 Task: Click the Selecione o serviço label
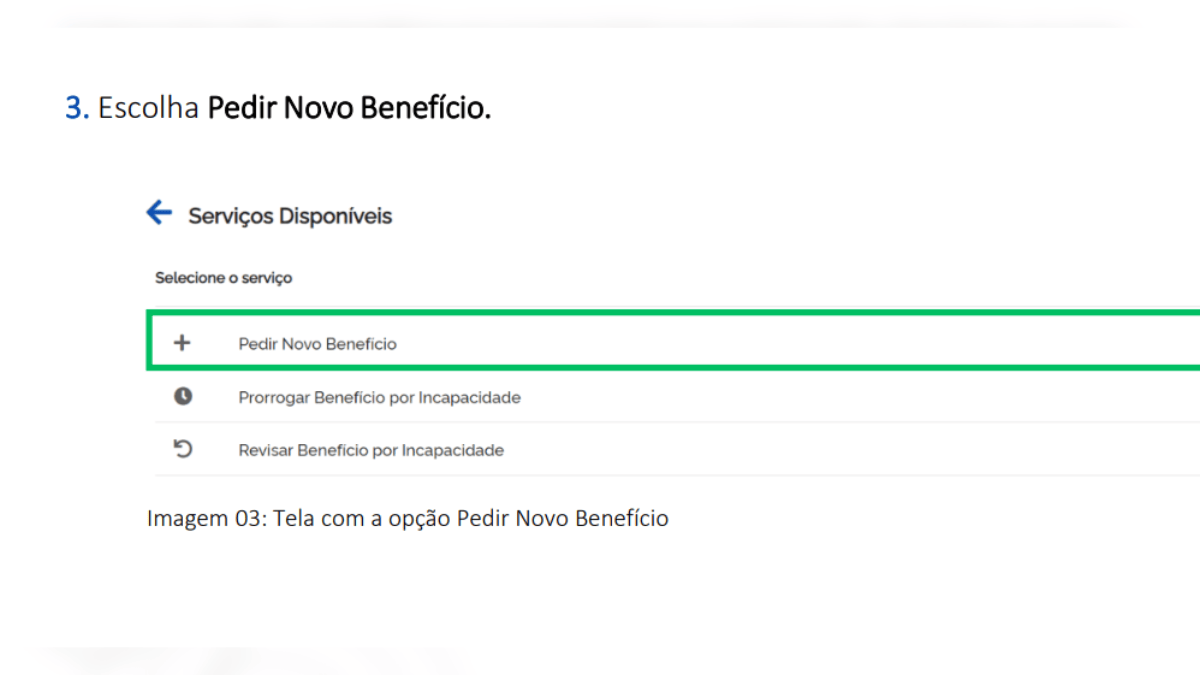click(223, 278)
